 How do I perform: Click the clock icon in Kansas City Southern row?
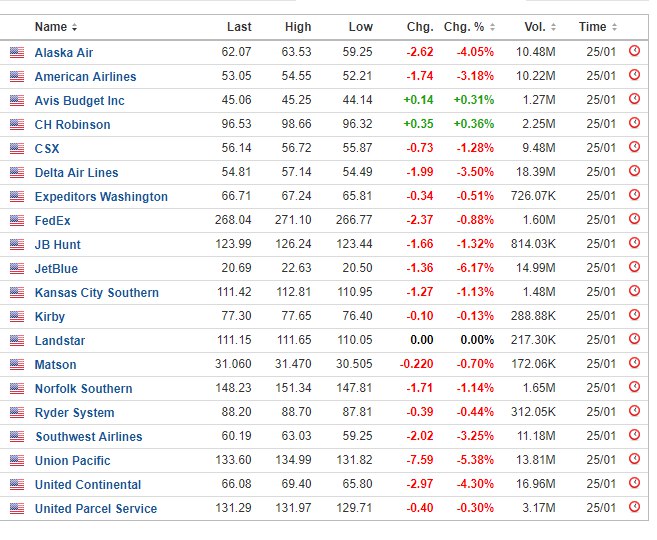634,291
